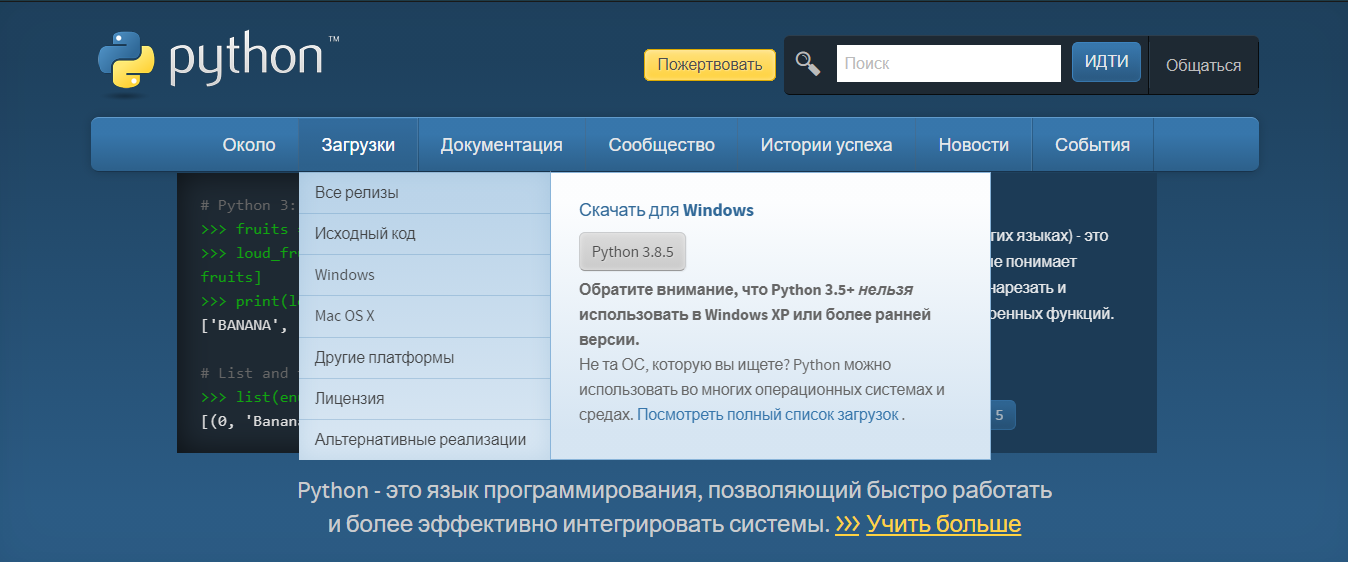The width and height of the screenshot is (1348, 562).
Task: Focus the Поиск search input field
Action: click(948, 63)
